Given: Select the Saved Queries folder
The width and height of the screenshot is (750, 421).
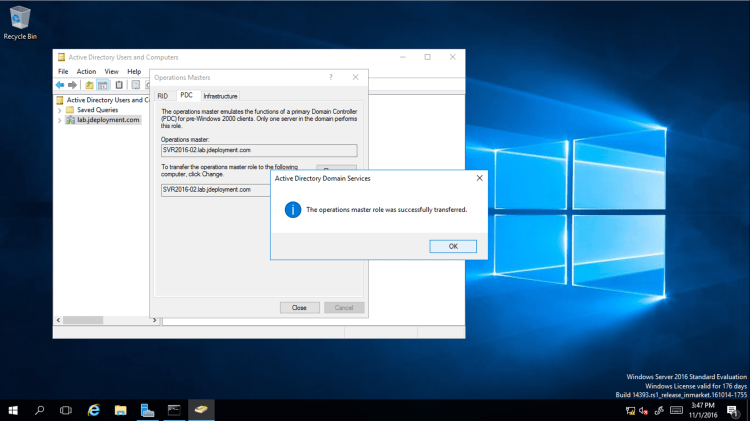Looking at the screenshot, I should coord(97,110).
